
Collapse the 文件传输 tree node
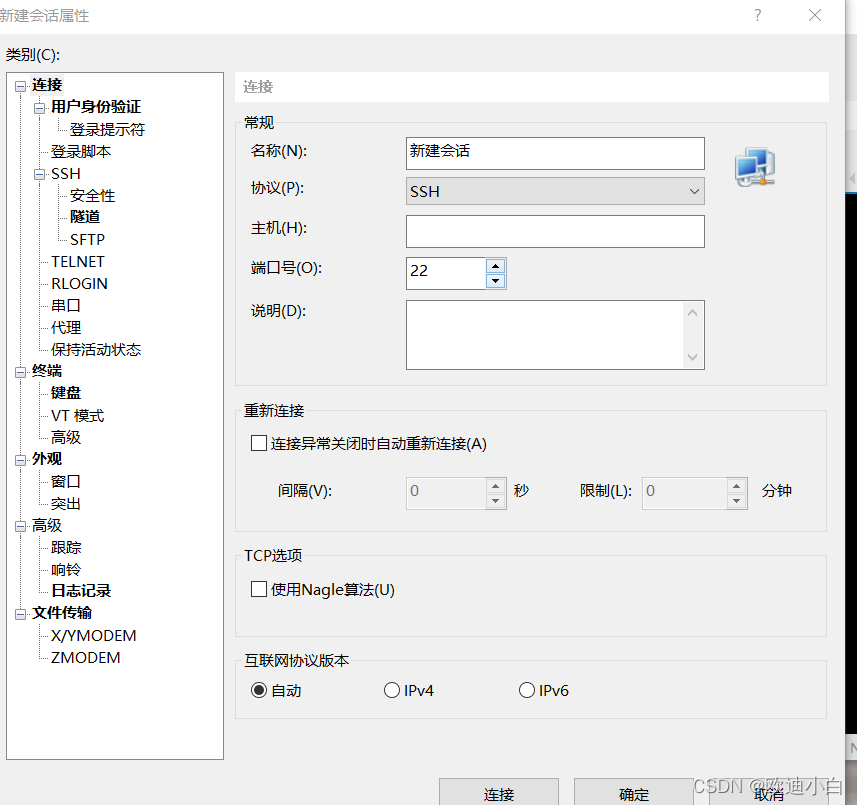[x=21, y=612]
